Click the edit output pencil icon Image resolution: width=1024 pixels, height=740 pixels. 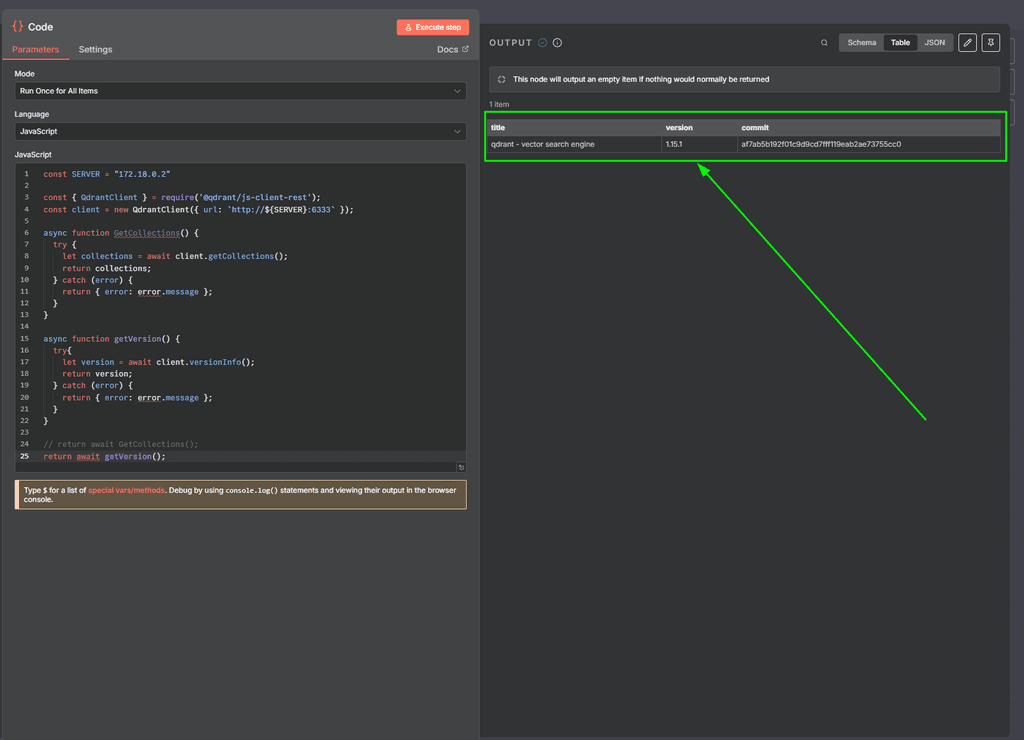967,42
